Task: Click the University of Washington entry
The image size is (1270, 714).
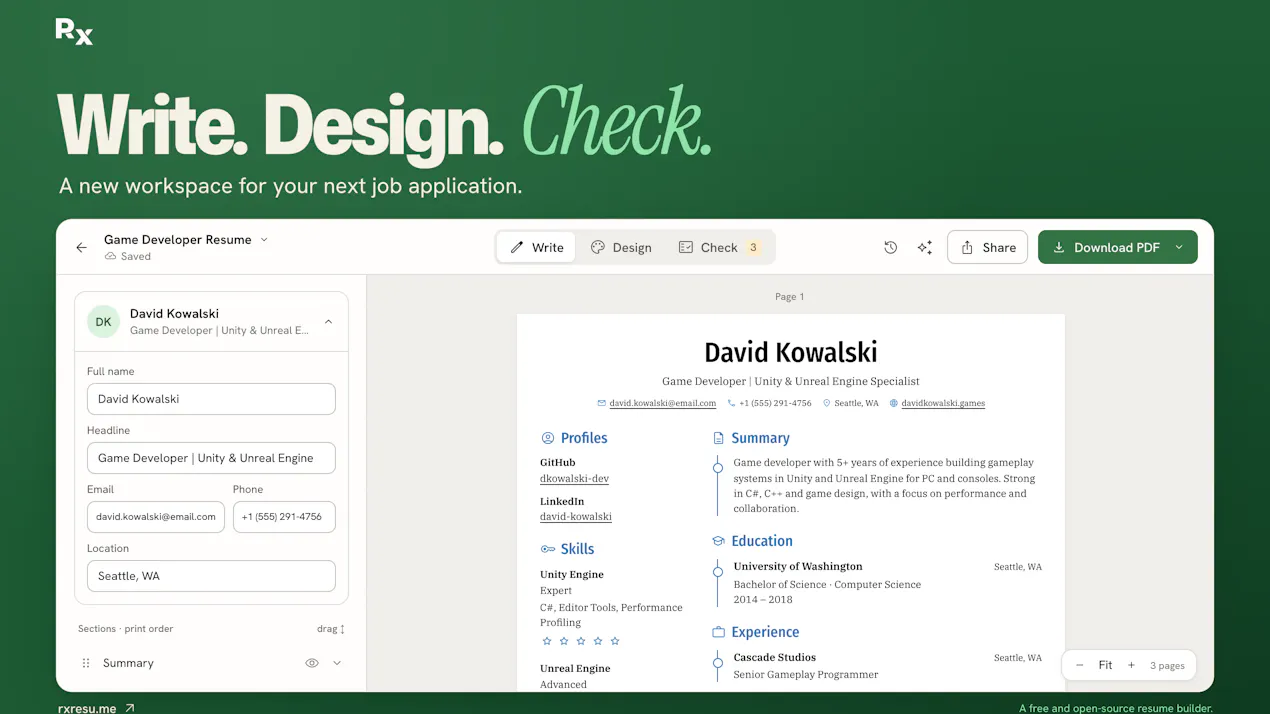Action: [798, 567]
